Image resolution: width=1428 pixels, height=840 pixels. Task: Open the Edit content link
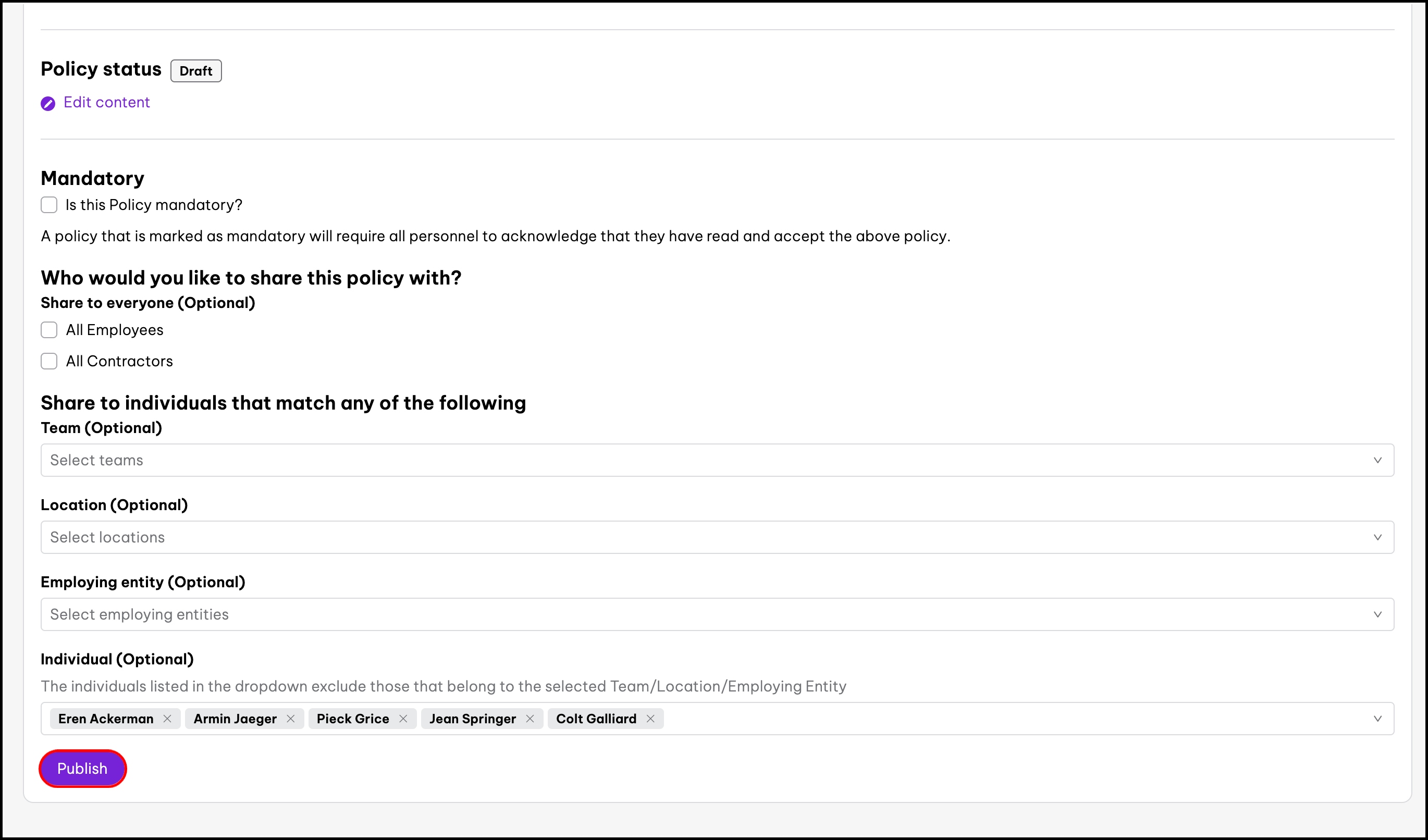106,103
